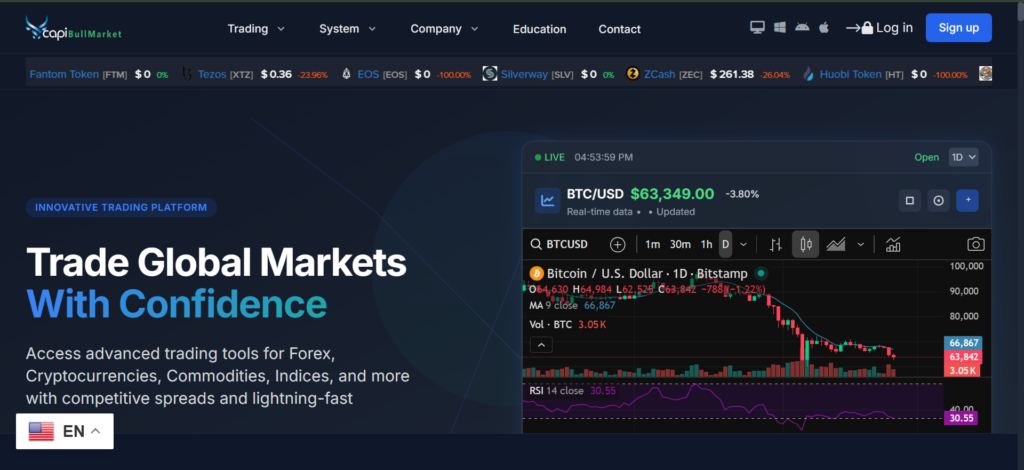Open the indicators icon in chart toolbar
This screenshot has height=470, width=1024.
tap(893, 244)
